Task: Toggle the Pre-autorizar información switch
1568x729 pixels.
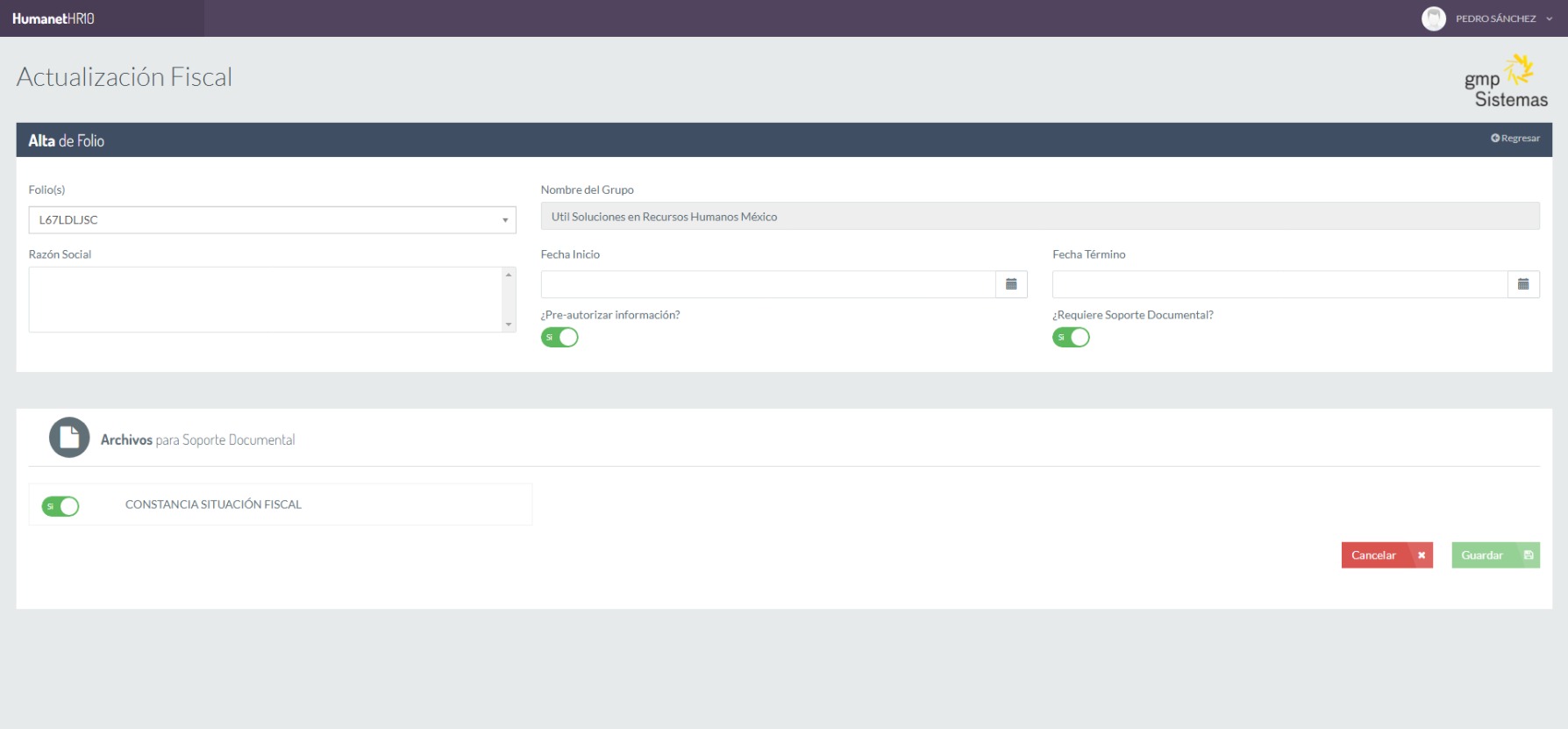Action: pos(559,338)
